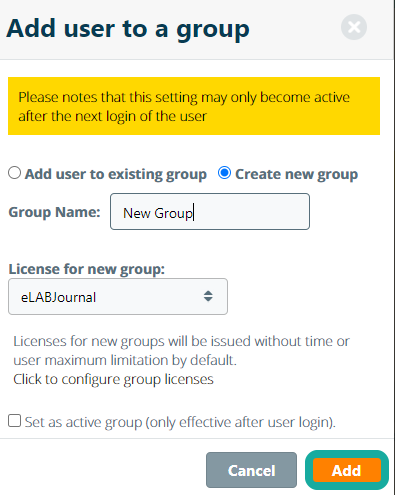Select the Create new group radio button
The image size is (395, 495).
coord(224,173)
